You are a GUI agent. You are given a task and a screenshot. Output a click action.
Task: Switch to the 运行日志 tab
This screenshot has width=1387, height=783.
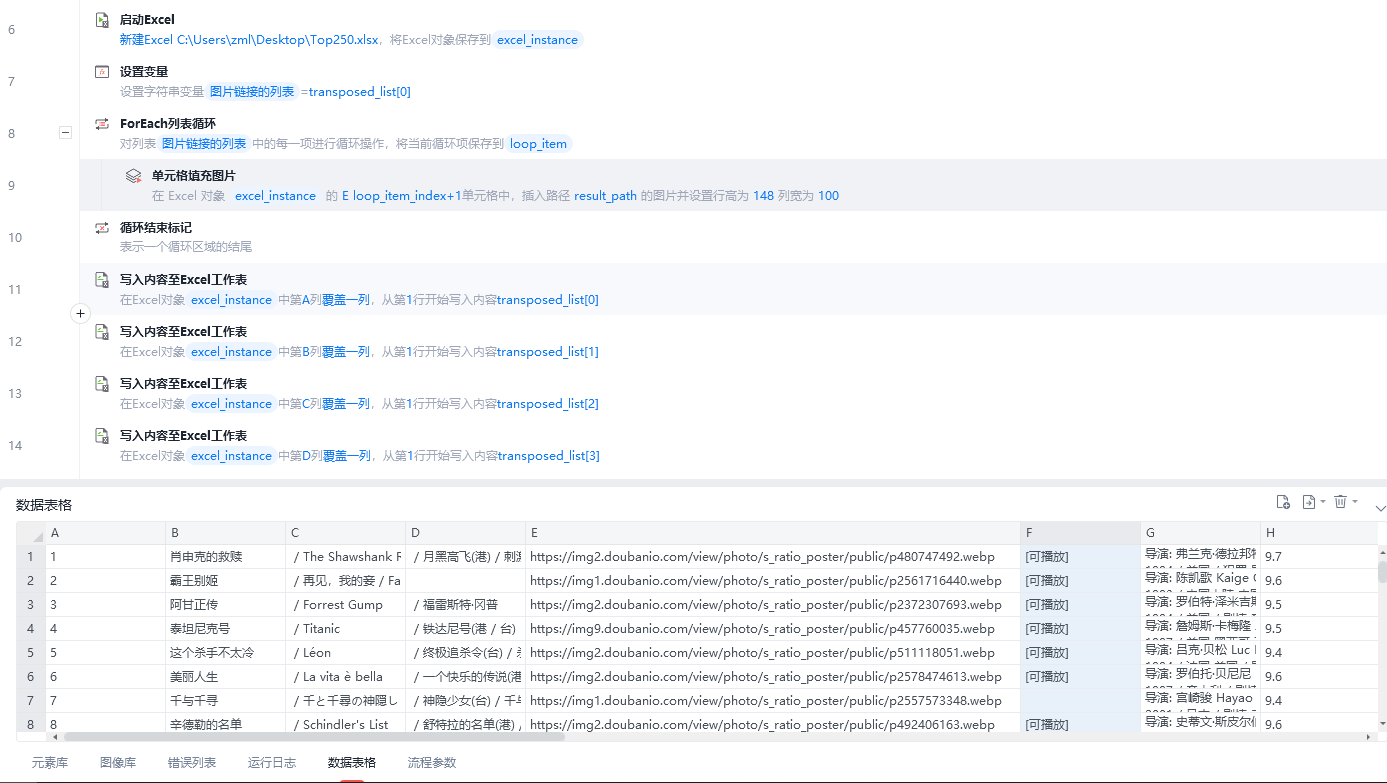click(272, 762)
